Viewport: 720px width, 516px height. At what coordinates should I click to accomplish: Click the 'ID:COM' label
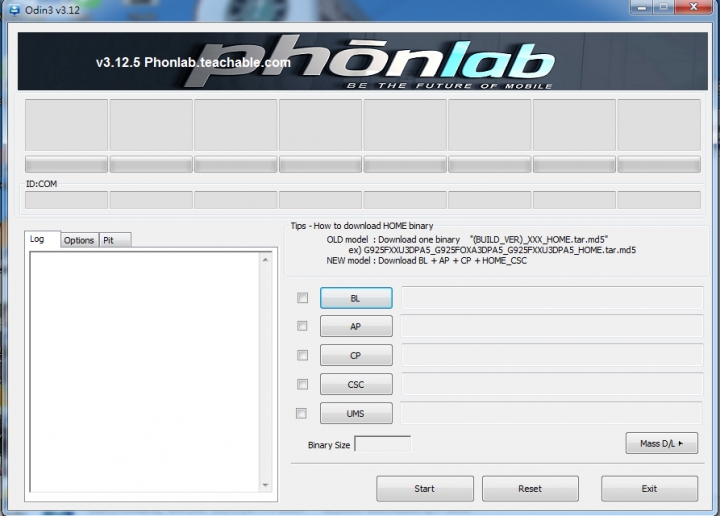[x=41, y=184]
